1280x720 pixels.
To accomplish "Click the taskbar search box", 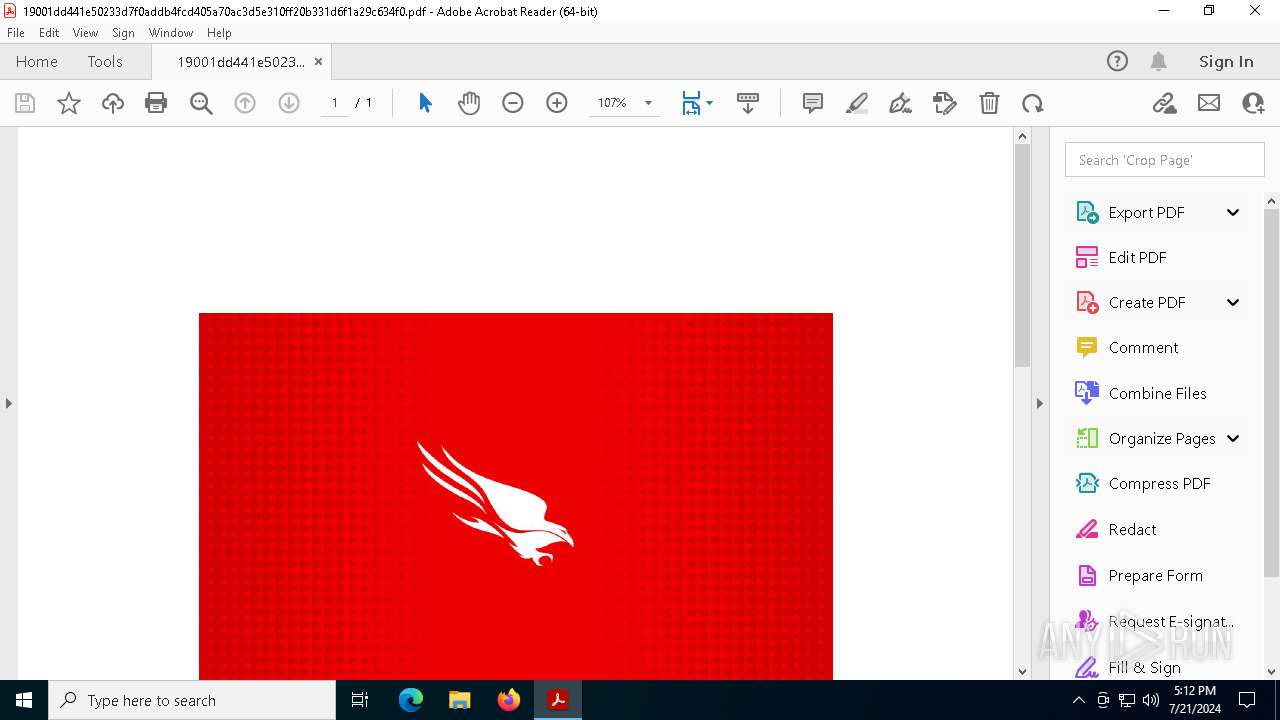I will [x=192, y=700].
